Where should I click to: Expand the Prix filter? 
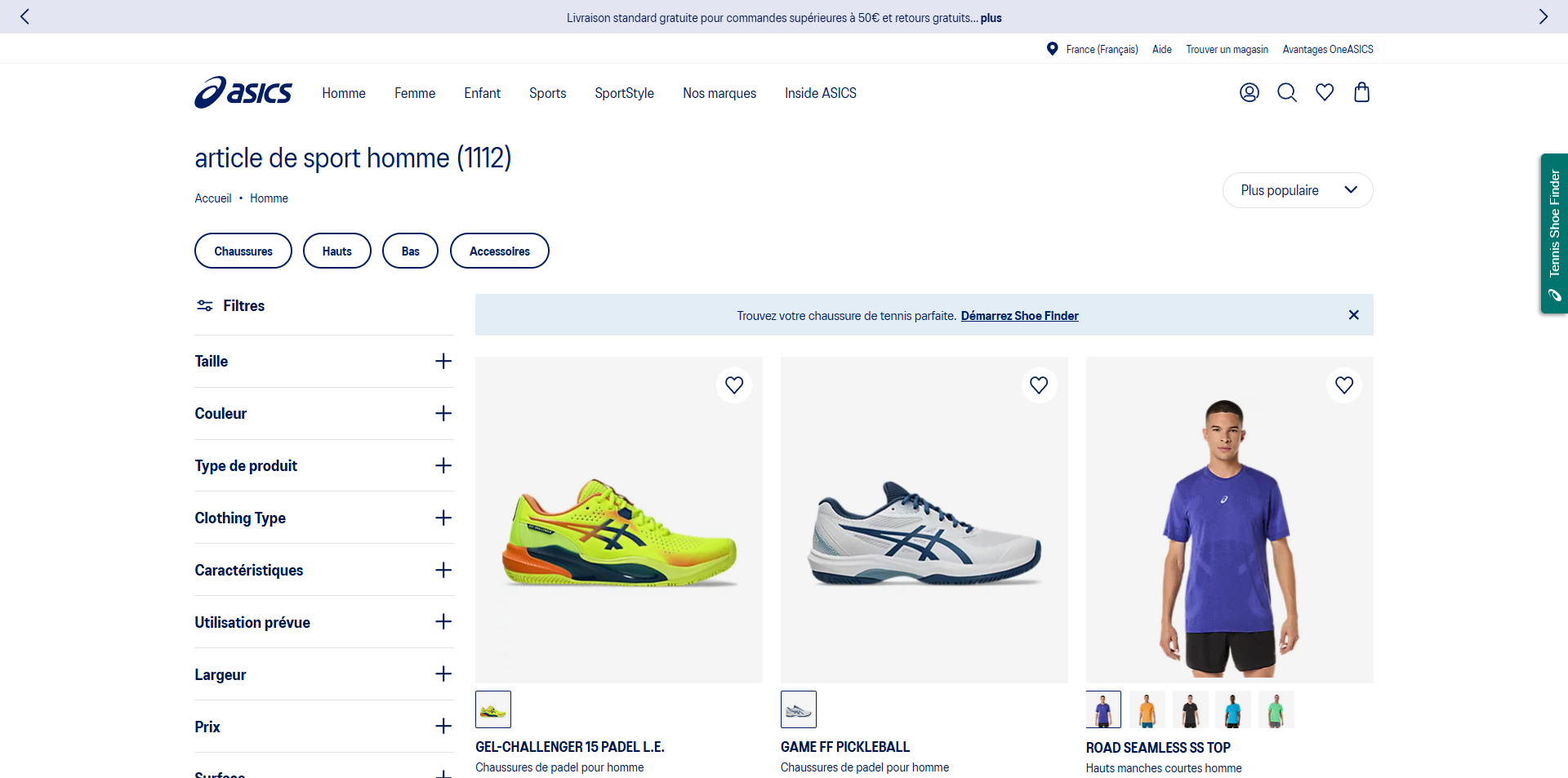[x=323, y=727]
